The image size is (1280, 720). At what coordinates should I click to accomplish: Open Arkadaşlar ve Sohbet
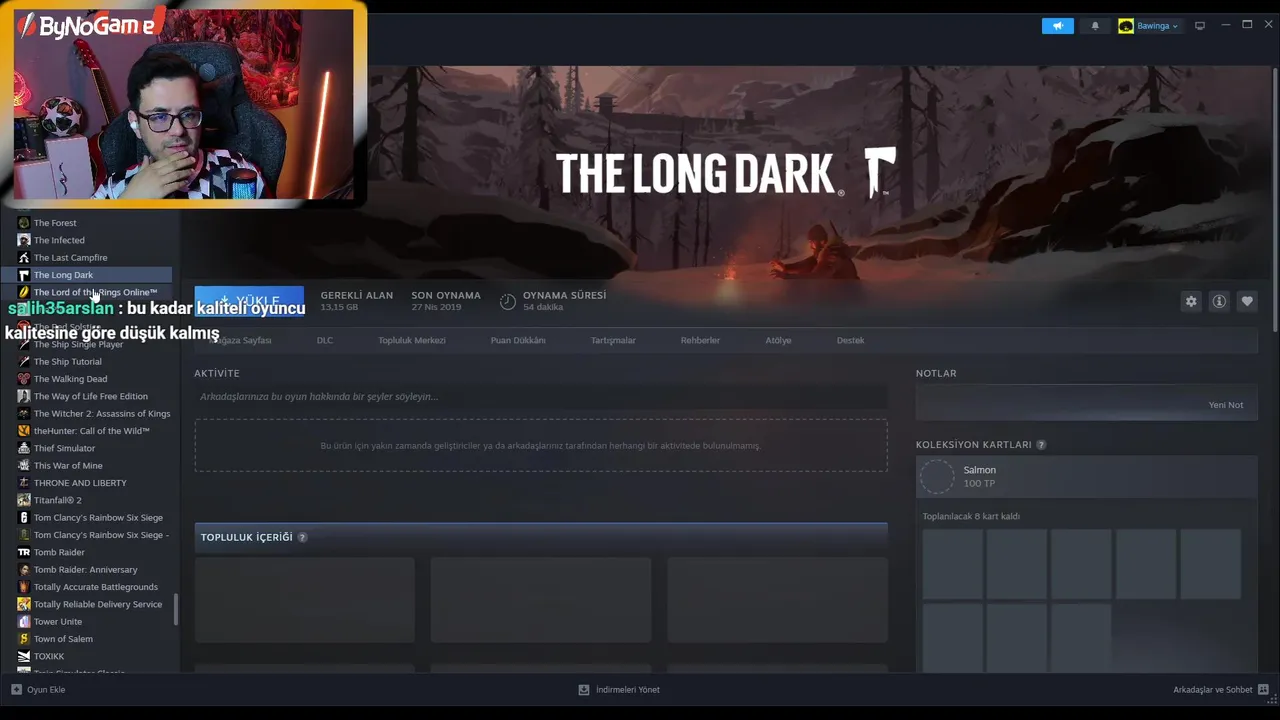[1221, 690]
